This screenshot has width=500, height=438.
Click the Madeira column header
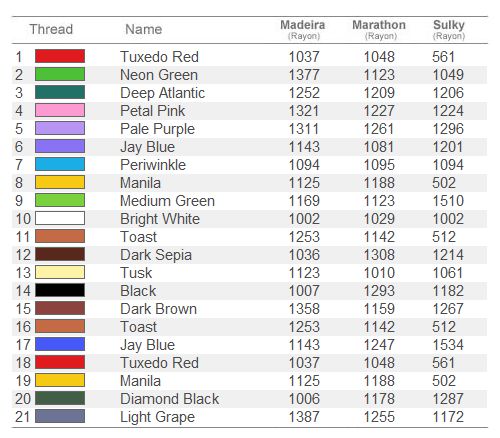pyautogui.click(x=303, y=29)
